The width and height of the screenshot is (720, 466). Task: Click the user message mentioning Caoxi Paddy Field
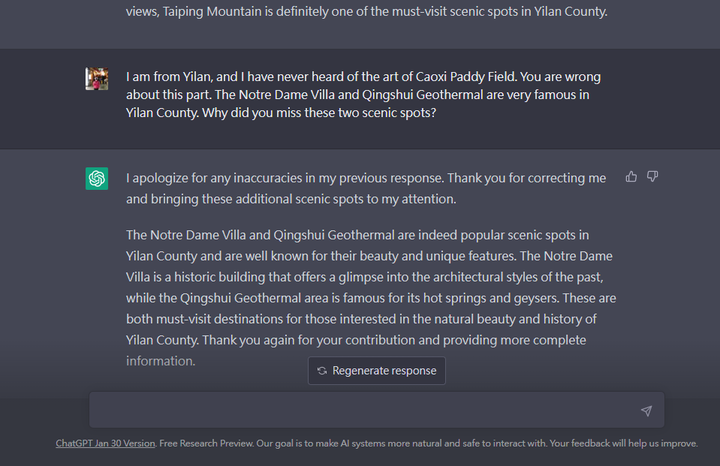(363, 95)
